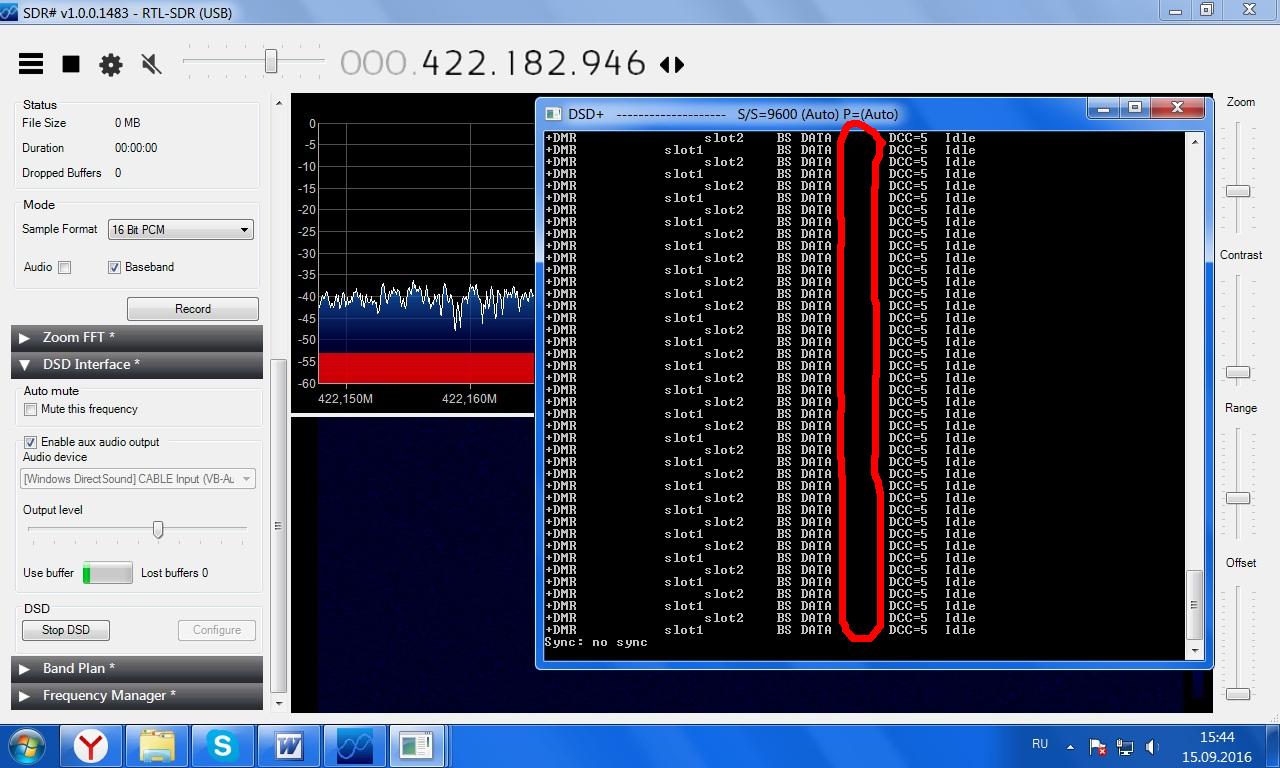
Task: Minimize the DSD+ window
Action: (1104, 108)
